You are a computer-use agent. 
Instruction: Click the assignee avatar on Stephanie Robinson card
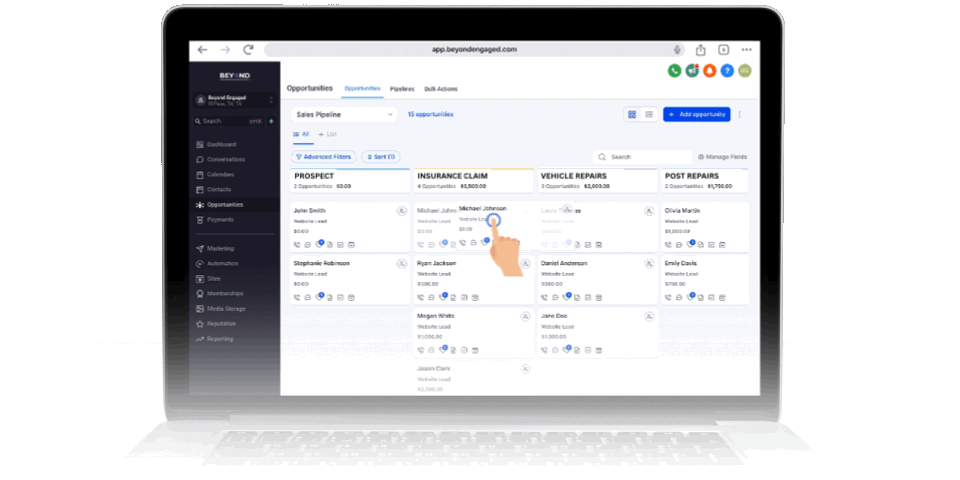tap(402, 264)
